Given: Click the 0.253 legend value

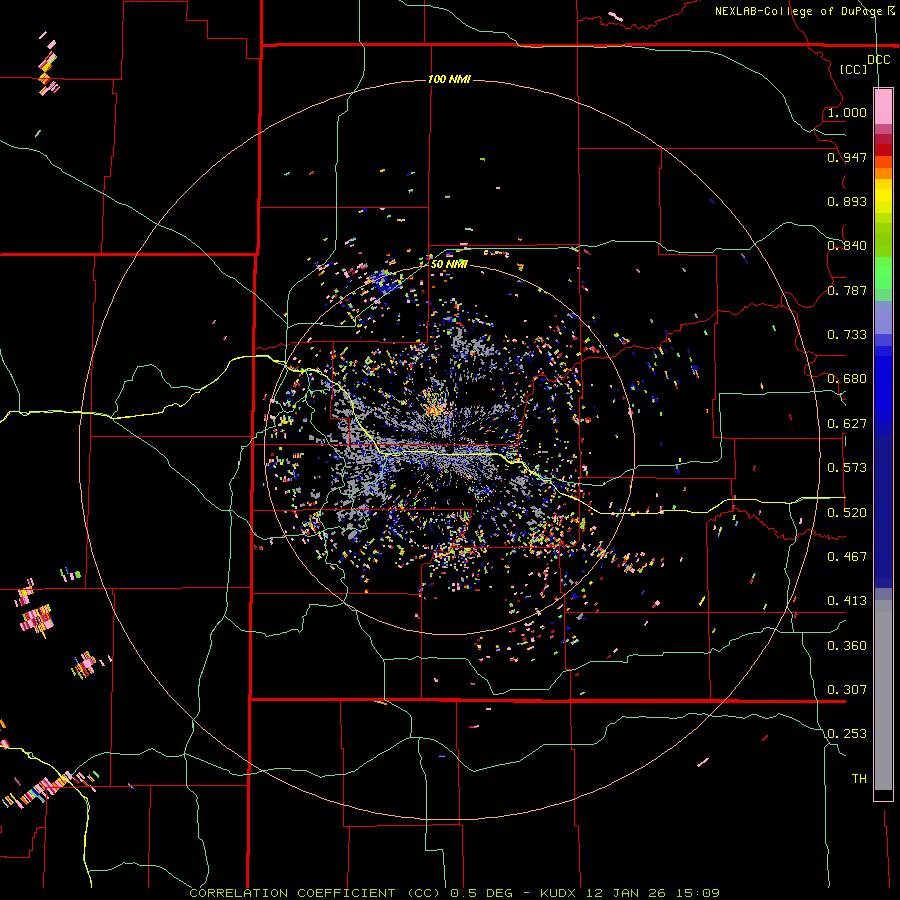Looking at the screenshot, I should coord(847,734).
